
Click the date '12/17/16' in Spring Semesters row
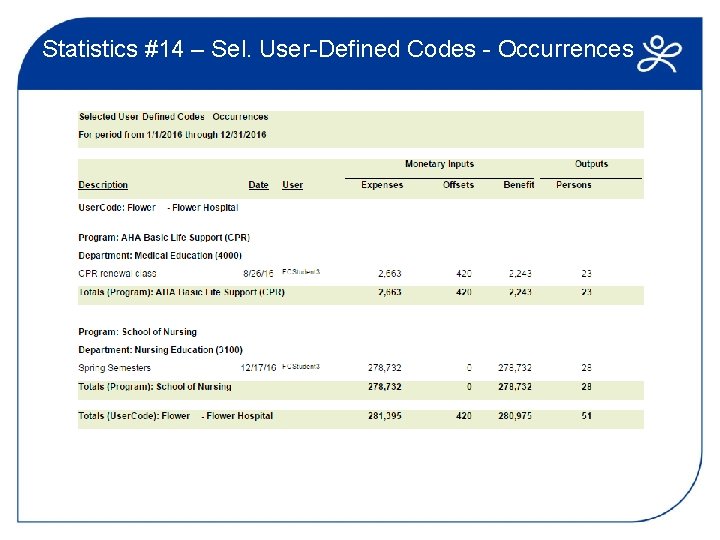pyautogui.click(x=259, y=367)
